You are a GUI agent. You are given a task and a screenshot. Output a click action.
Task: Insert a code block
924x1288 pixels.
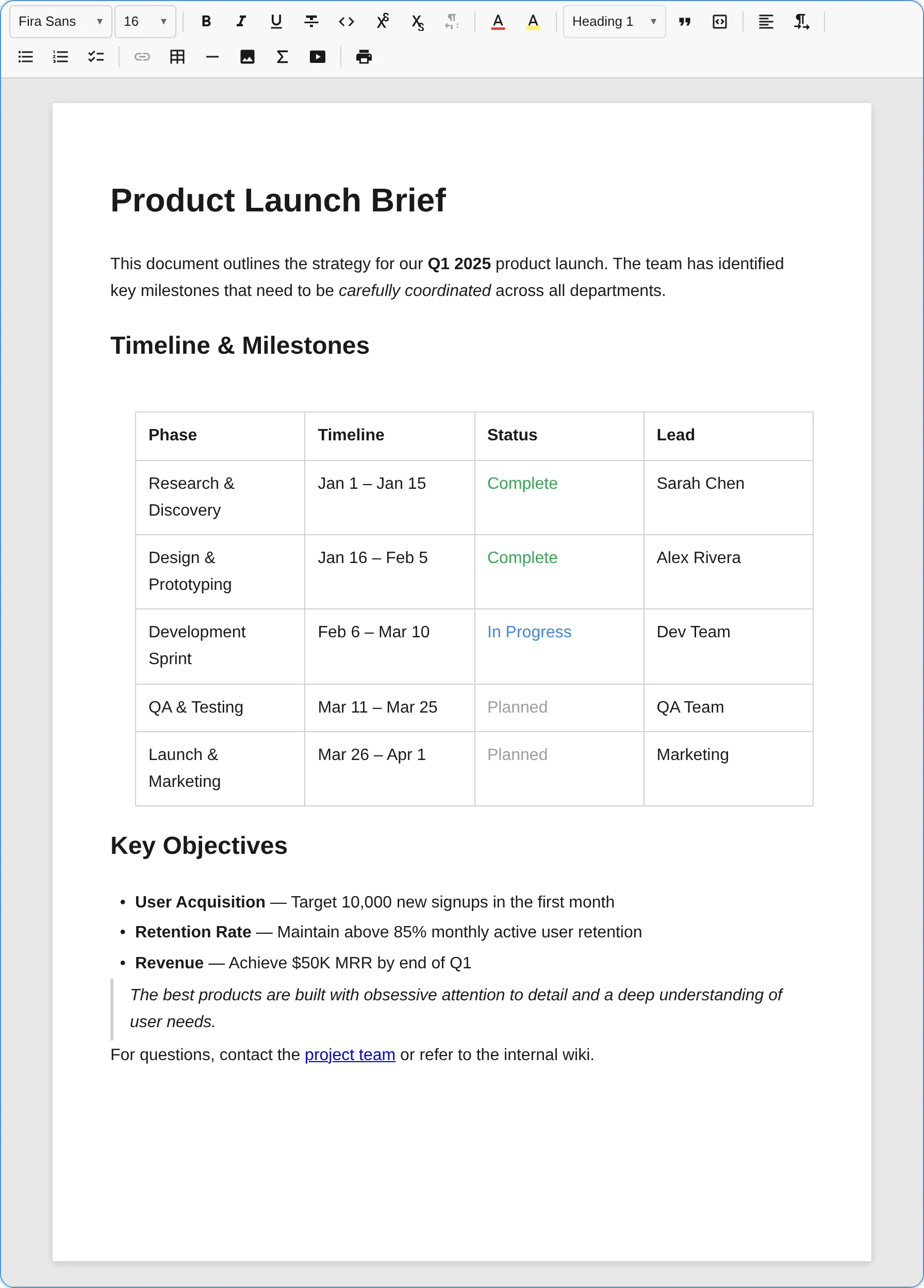pos(719,22)
